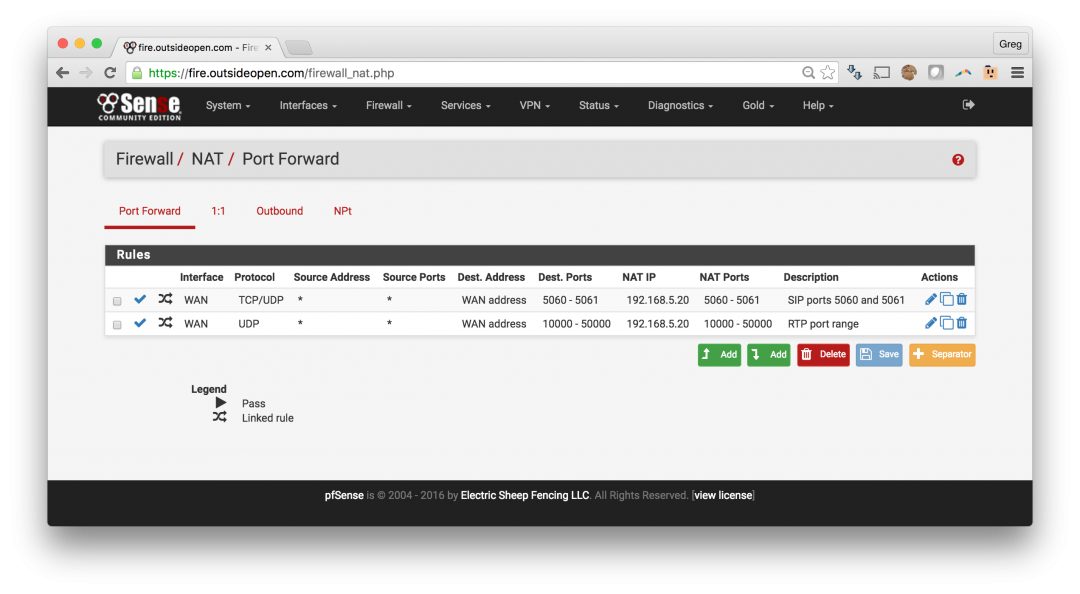Click the orange Separator button

[942, 355]
